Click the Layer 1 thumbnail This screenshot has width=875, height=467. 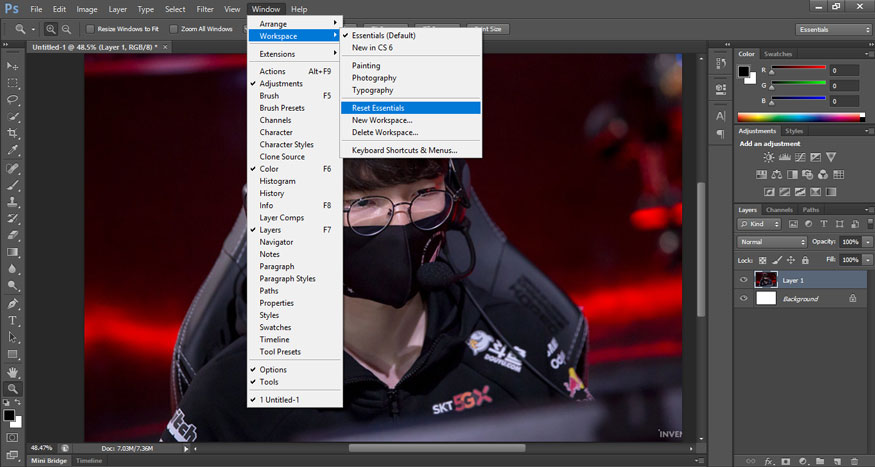point(766,280)
